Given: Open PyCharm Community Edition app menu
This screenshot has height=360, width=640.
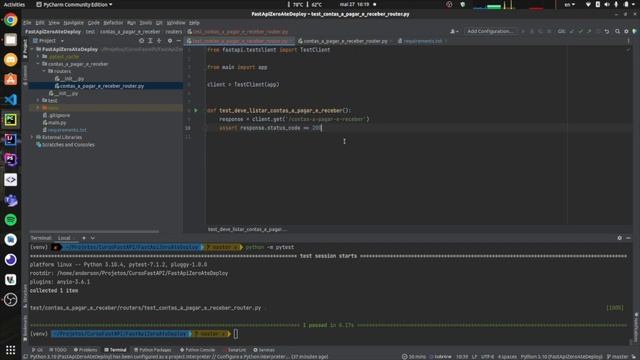Looking at the screenshot, I should (74, 4).
